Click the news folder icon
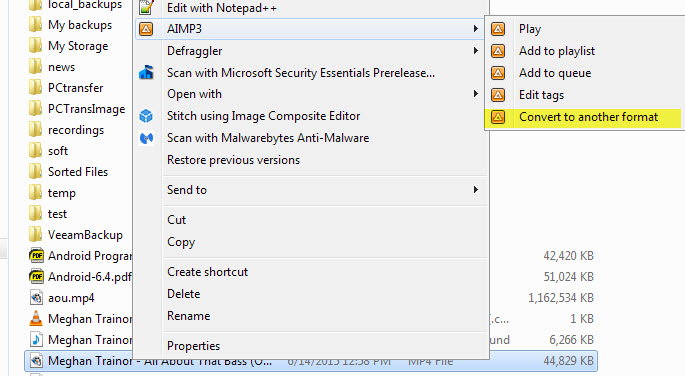This screenshot has width=685, height=376. pyautogui.click(x=35, y=67)
